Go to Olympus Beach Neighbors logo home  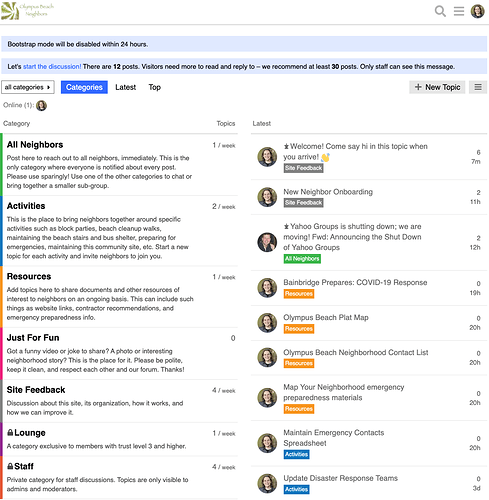coord(27,11)
